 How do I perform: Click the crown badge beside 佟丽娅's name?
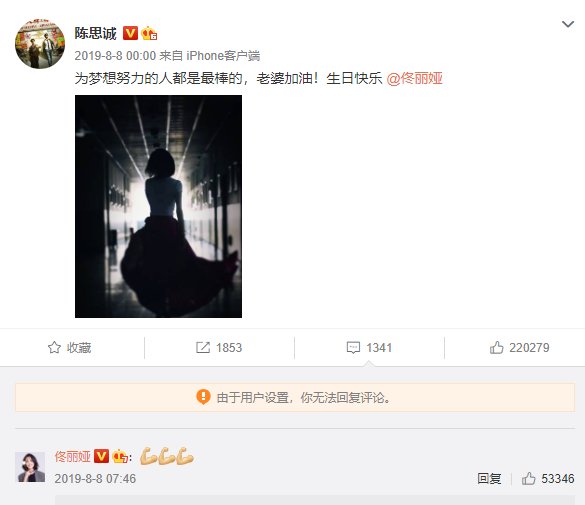120,456
